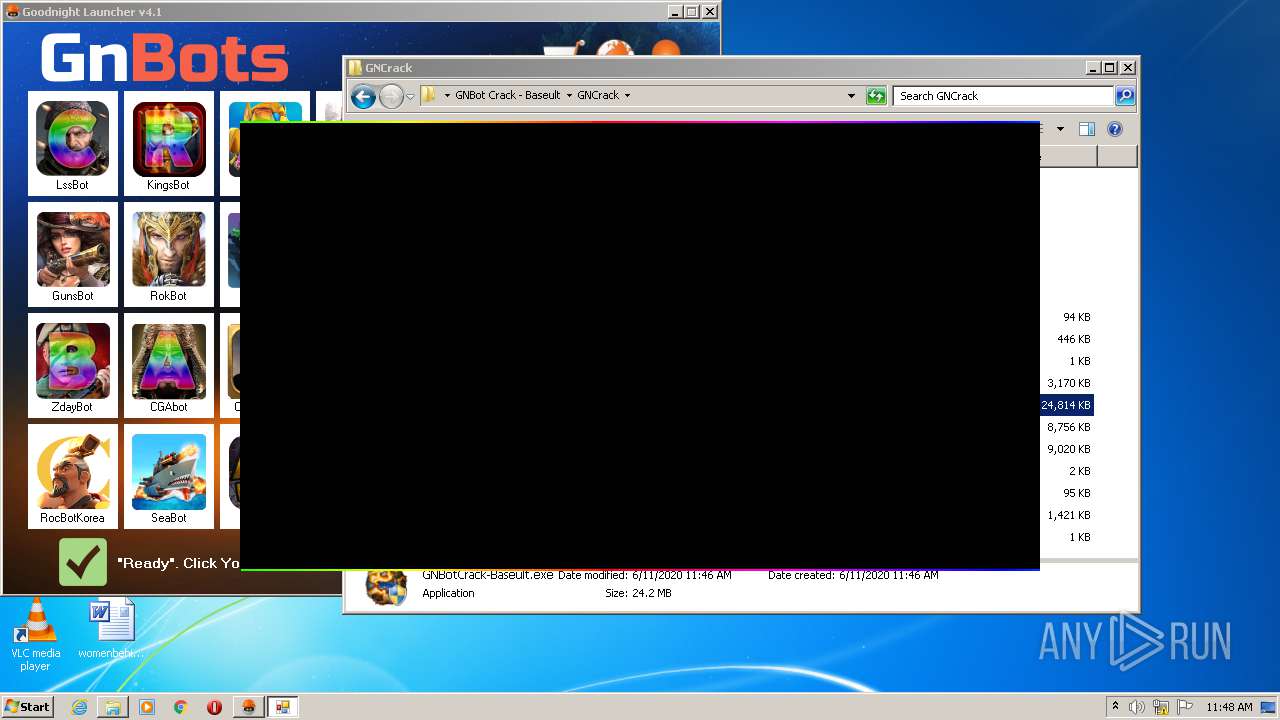Open the womenbehi Word document on desktop
Viewport: 1280px width, 720px height.
click(x=111, y=630)
